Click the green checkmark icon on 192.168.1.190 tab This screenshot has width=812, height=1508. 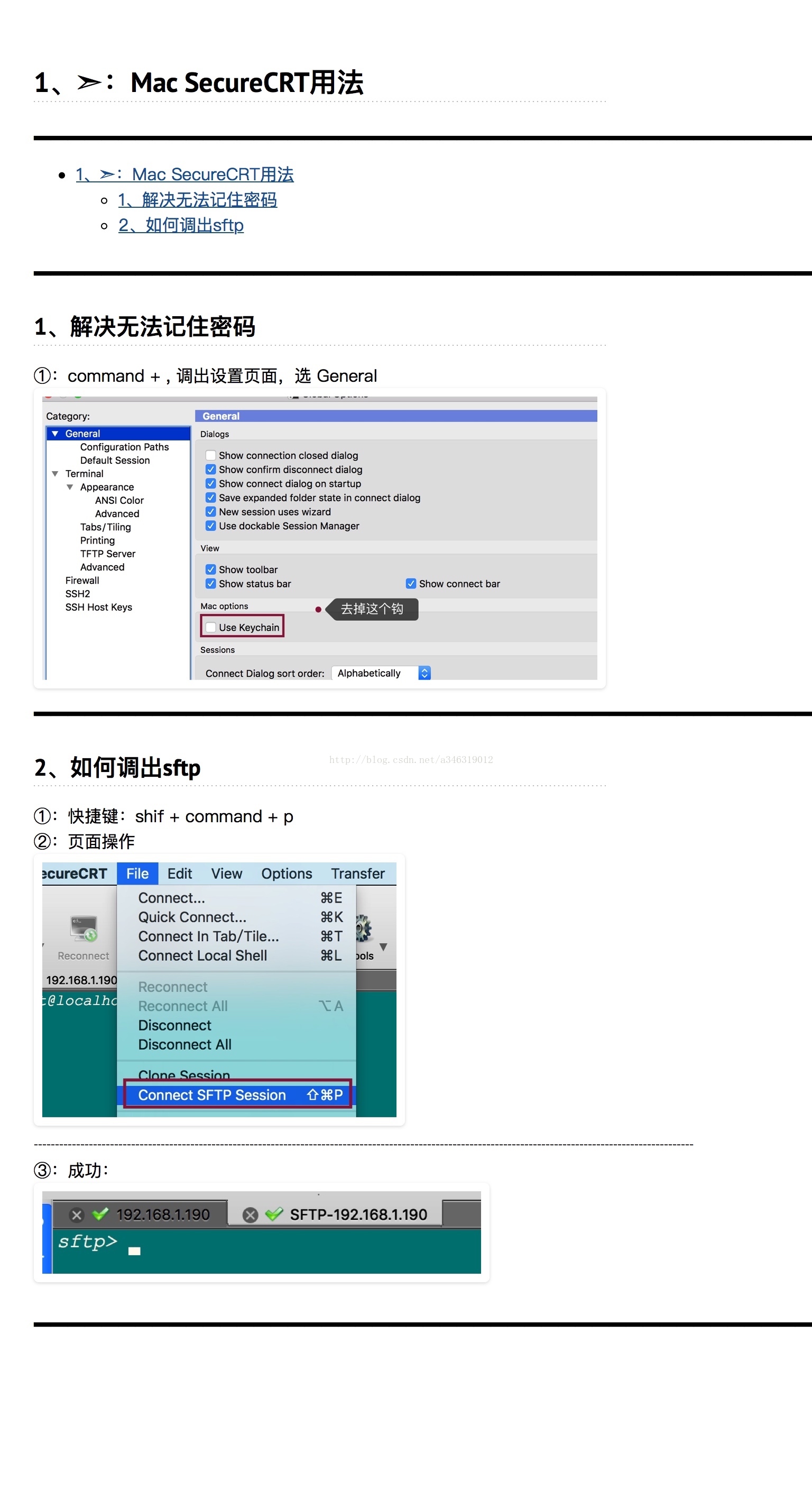pyautogui.click(x=100, y=1214)
